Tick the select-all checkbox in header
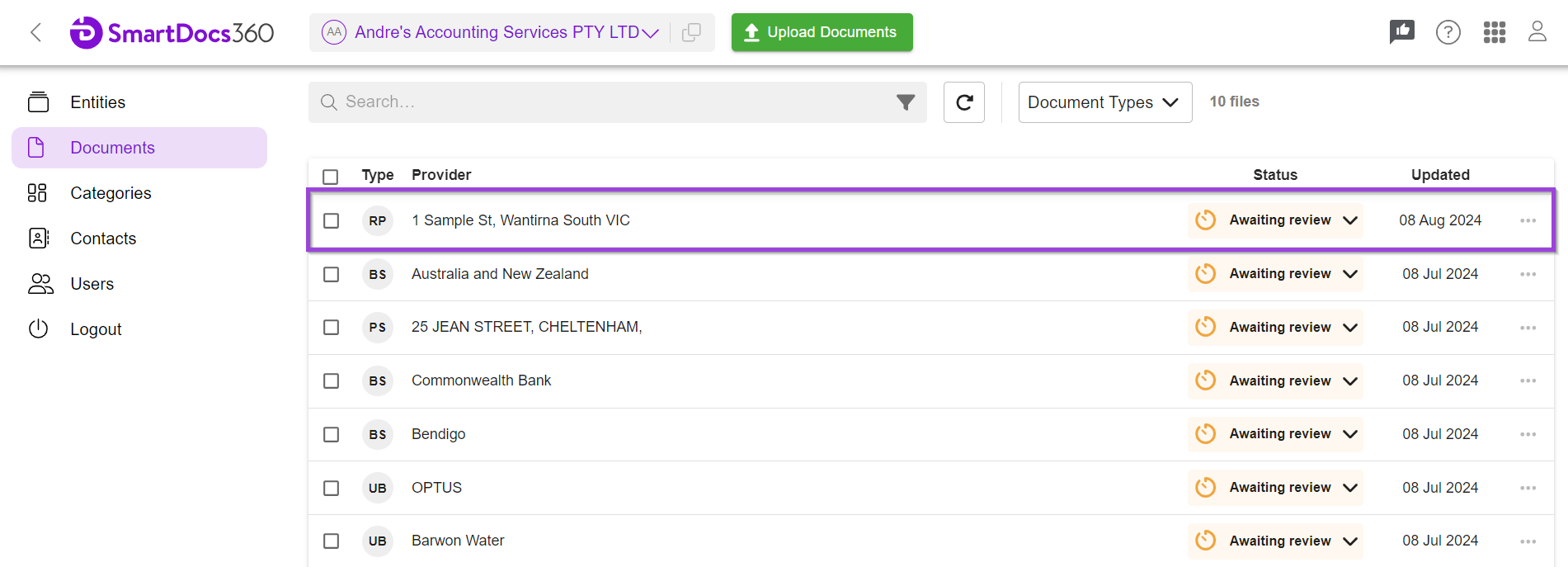This screenshot has height=567, width=1568. pos(331,177)
